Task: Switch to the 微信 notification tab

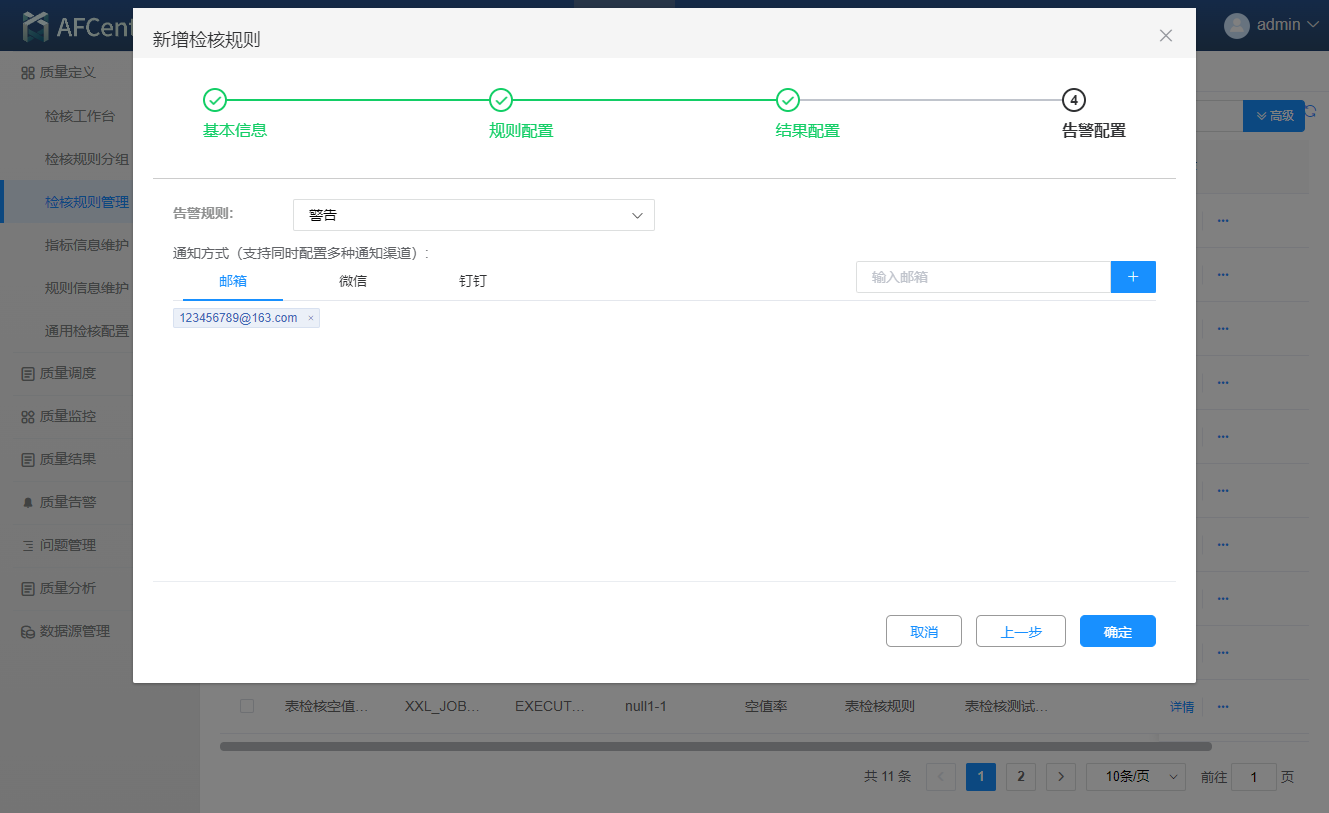Action: [x=353, y=281]
